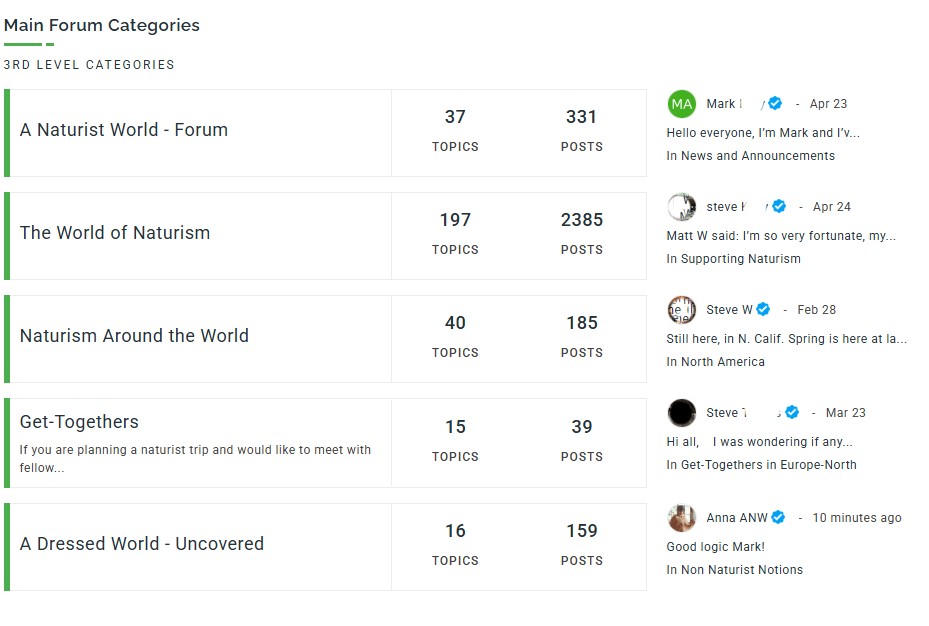Click verified badge beside Anna ANW

[x=778, y=518]
